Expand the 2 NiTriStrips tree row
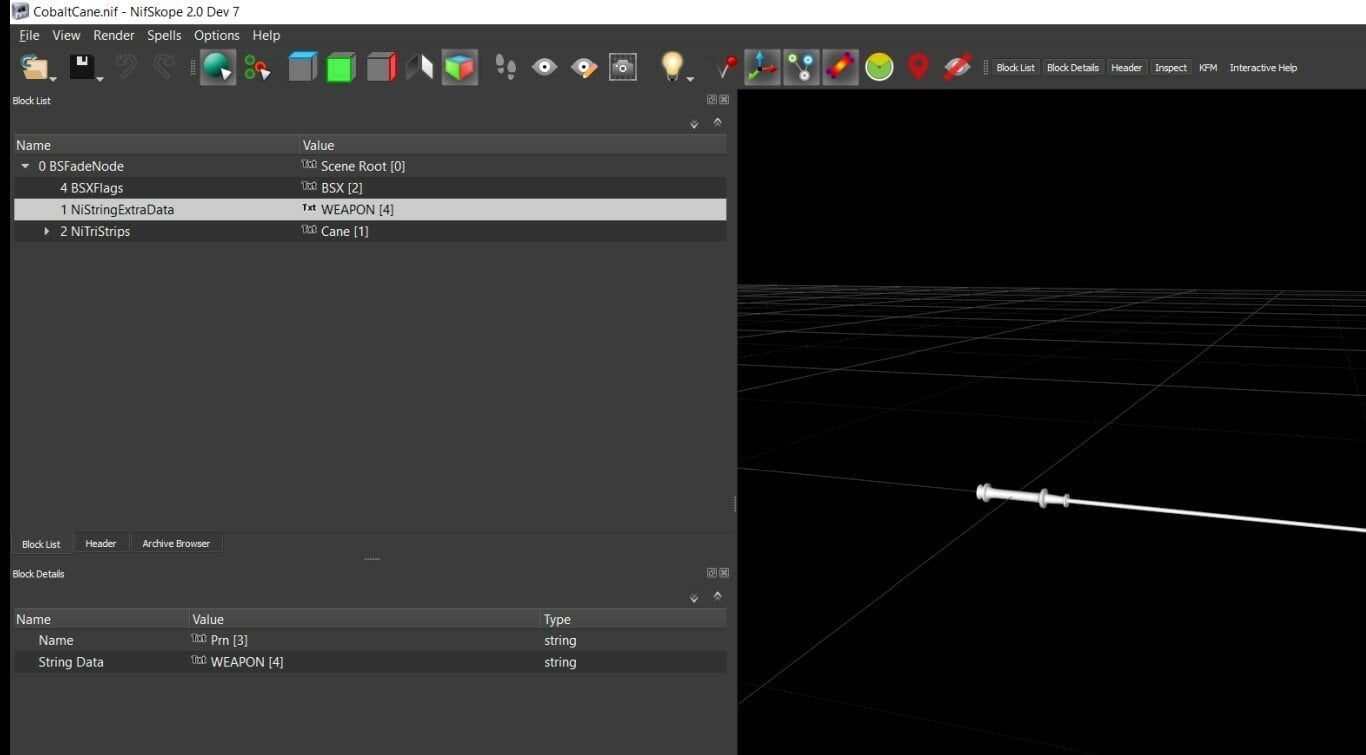The height and width of the screenshot is (755, 1366). [47, 231]
